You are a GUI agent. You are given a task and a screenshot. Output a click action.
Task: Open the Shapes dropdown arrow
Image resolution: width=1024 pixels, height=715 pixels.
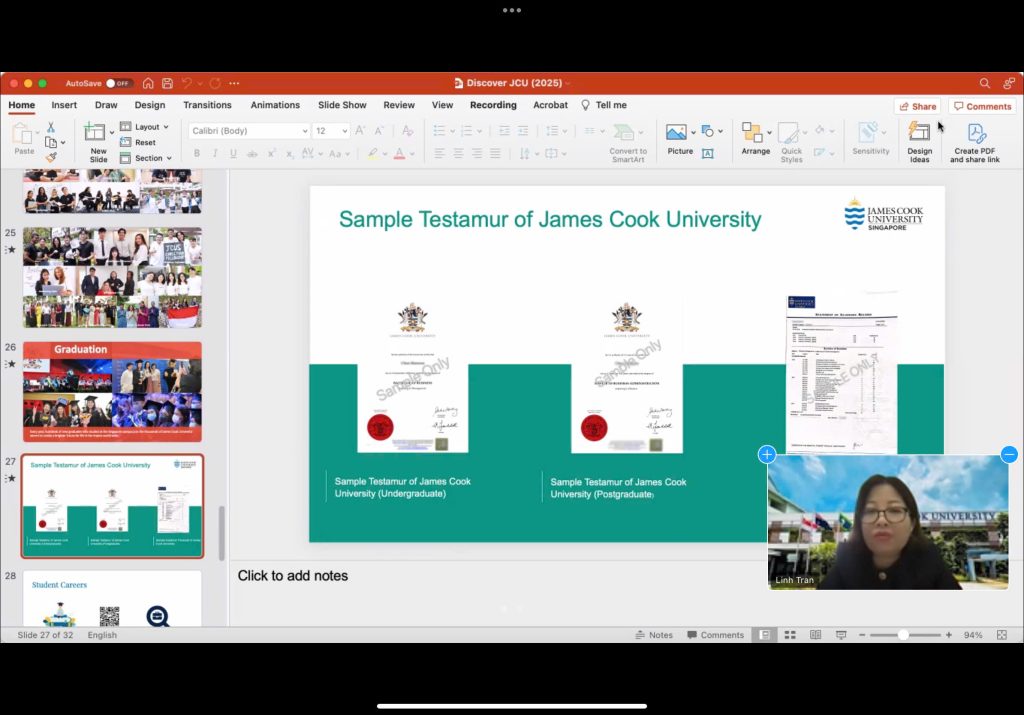coord(720,131)
